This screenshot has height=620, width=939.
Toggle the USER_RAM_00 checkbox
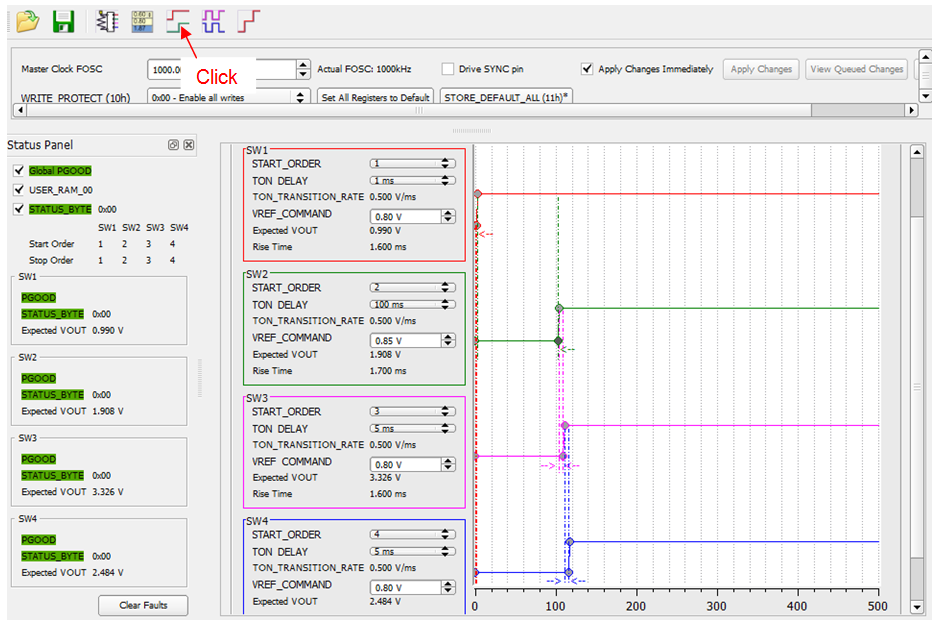click(x=18, y=190)
